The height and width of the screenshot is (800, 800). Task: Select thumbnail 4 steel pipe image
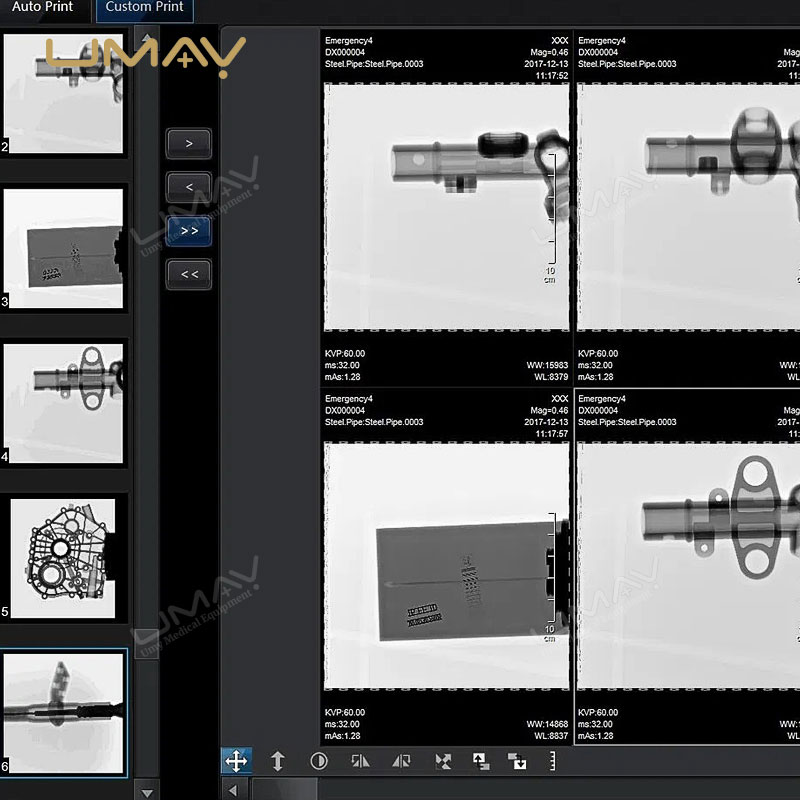64,402
